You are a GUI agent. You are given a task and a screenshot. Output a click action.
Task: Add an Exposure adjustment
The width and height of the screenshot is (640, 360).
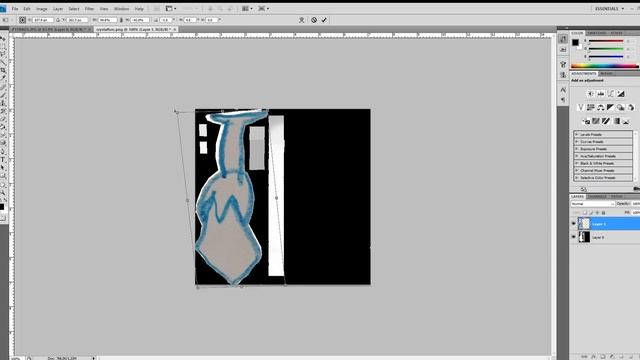click(x=621, y=94)
